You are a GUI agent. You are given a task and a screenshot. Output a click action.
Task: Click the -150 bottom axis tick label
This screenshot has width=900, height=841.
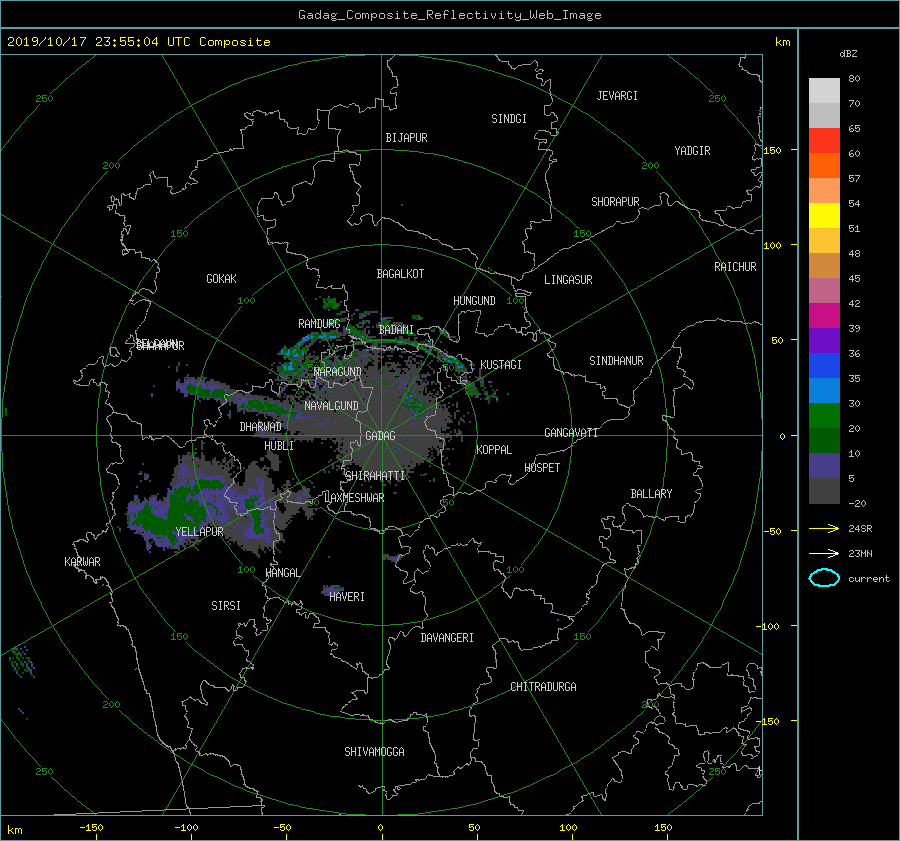click(91, 828)
